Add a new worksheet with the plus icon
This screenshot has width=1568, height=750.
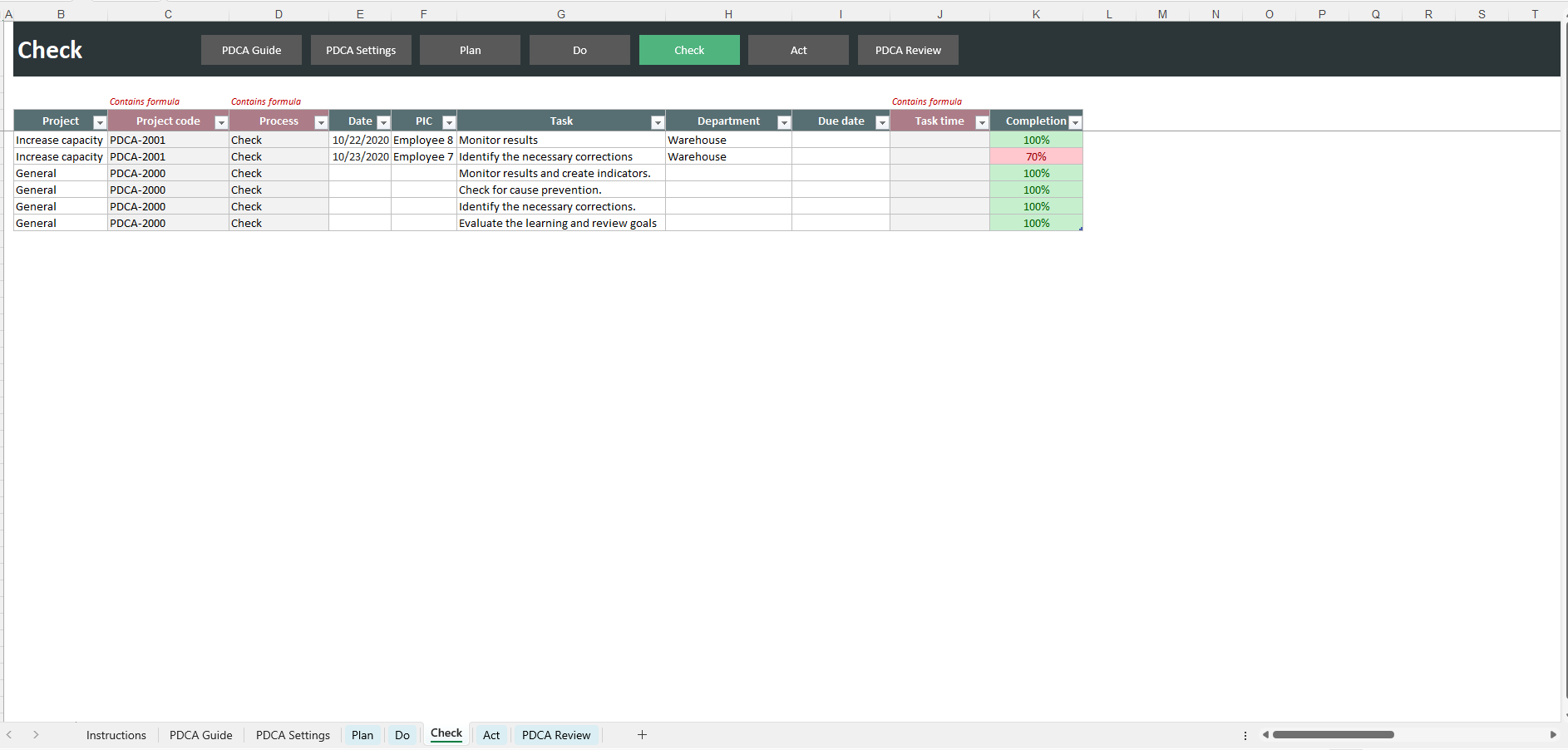642,735
